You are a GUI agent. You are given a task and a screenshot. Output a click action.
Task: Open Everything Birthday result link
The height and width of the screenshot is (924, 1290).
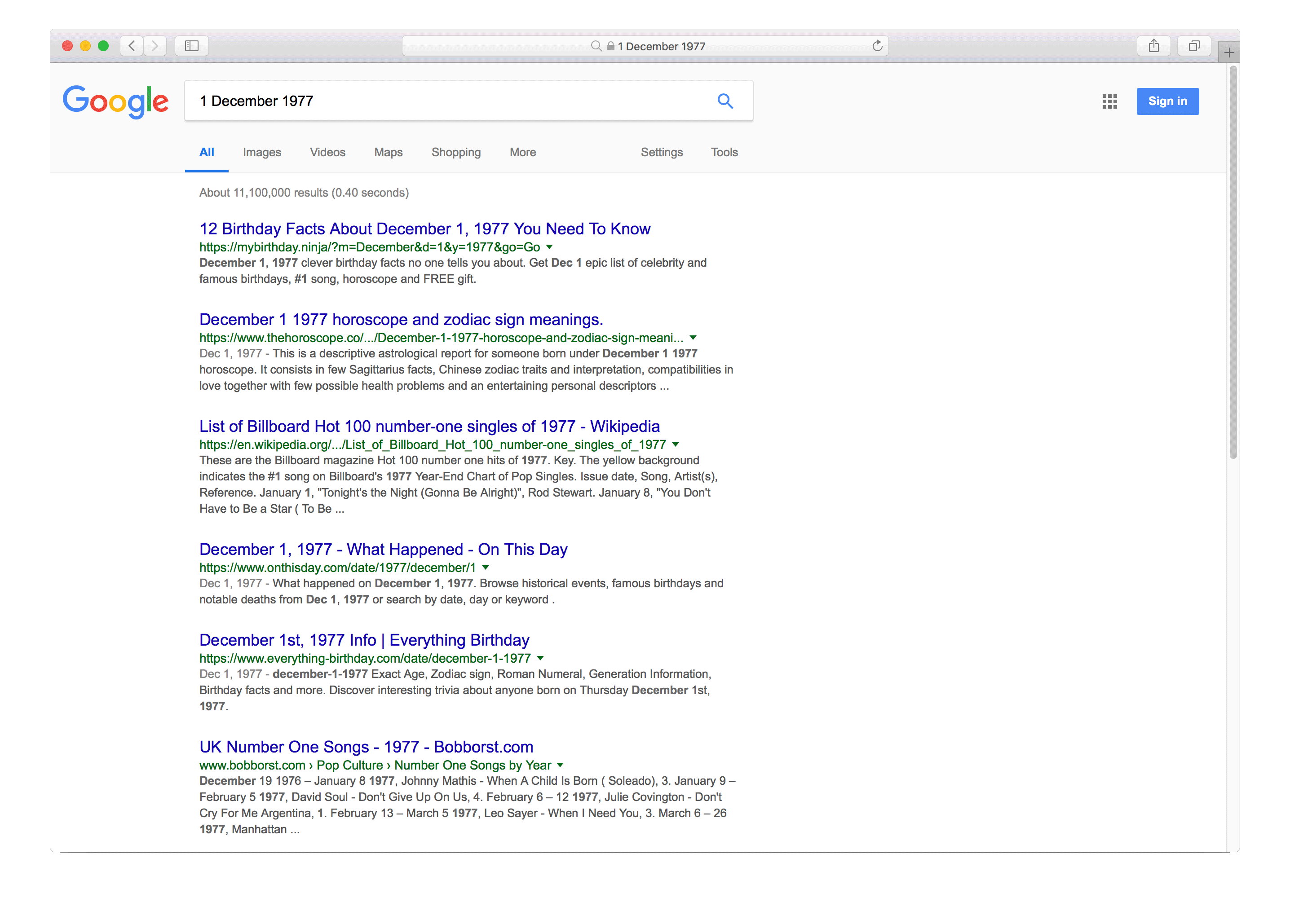point(364,640)
